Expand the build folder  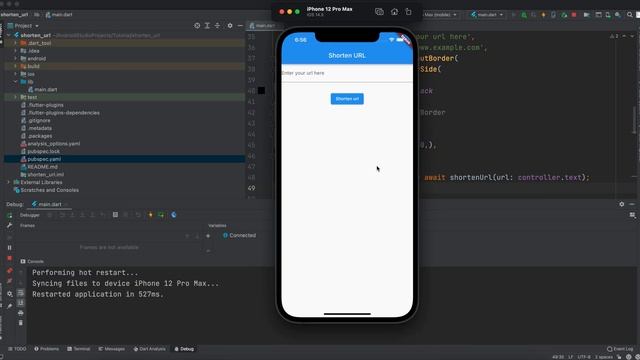click(16, 66)
